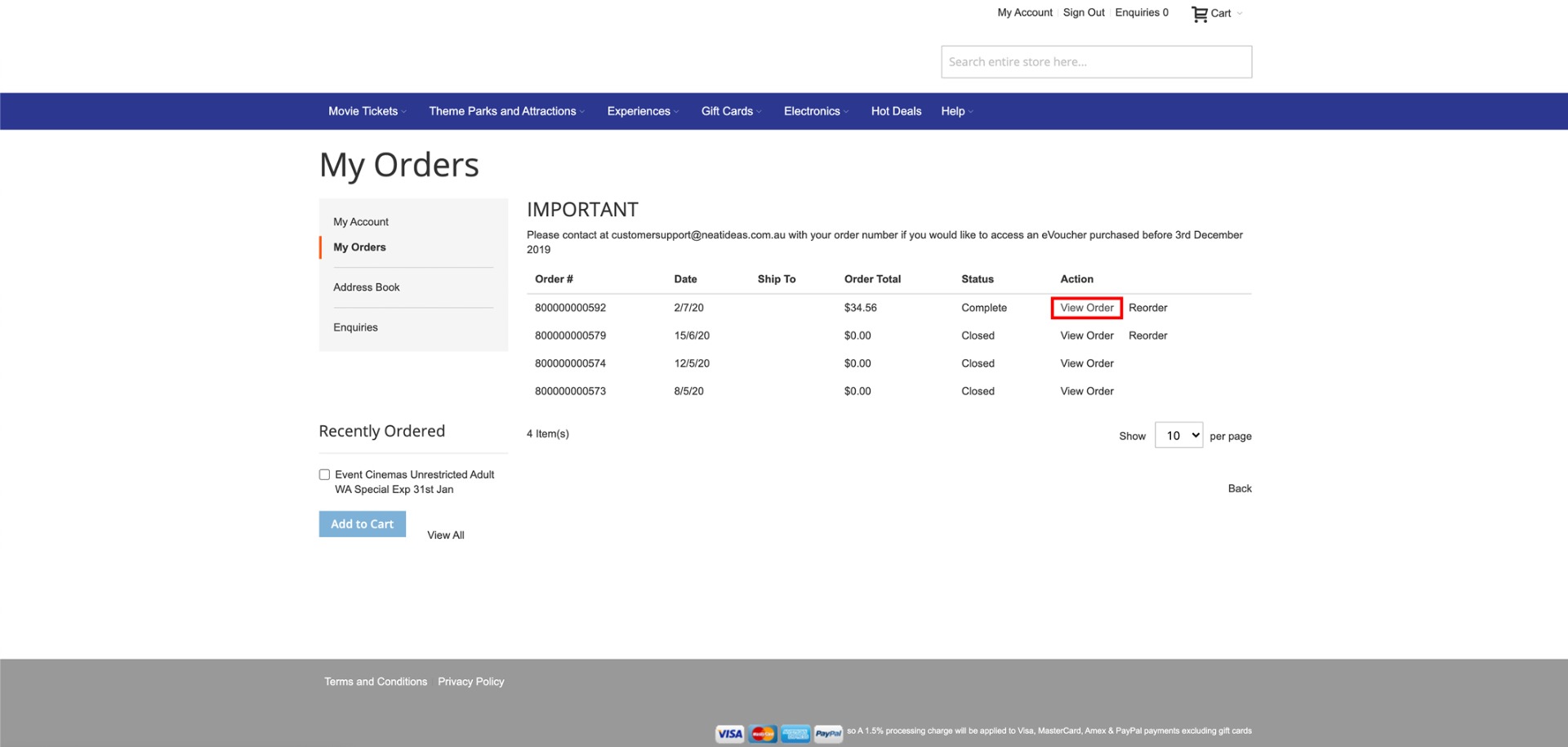Open the Hot Deals menu item
1568x747 pixels.
click(896, 111)
